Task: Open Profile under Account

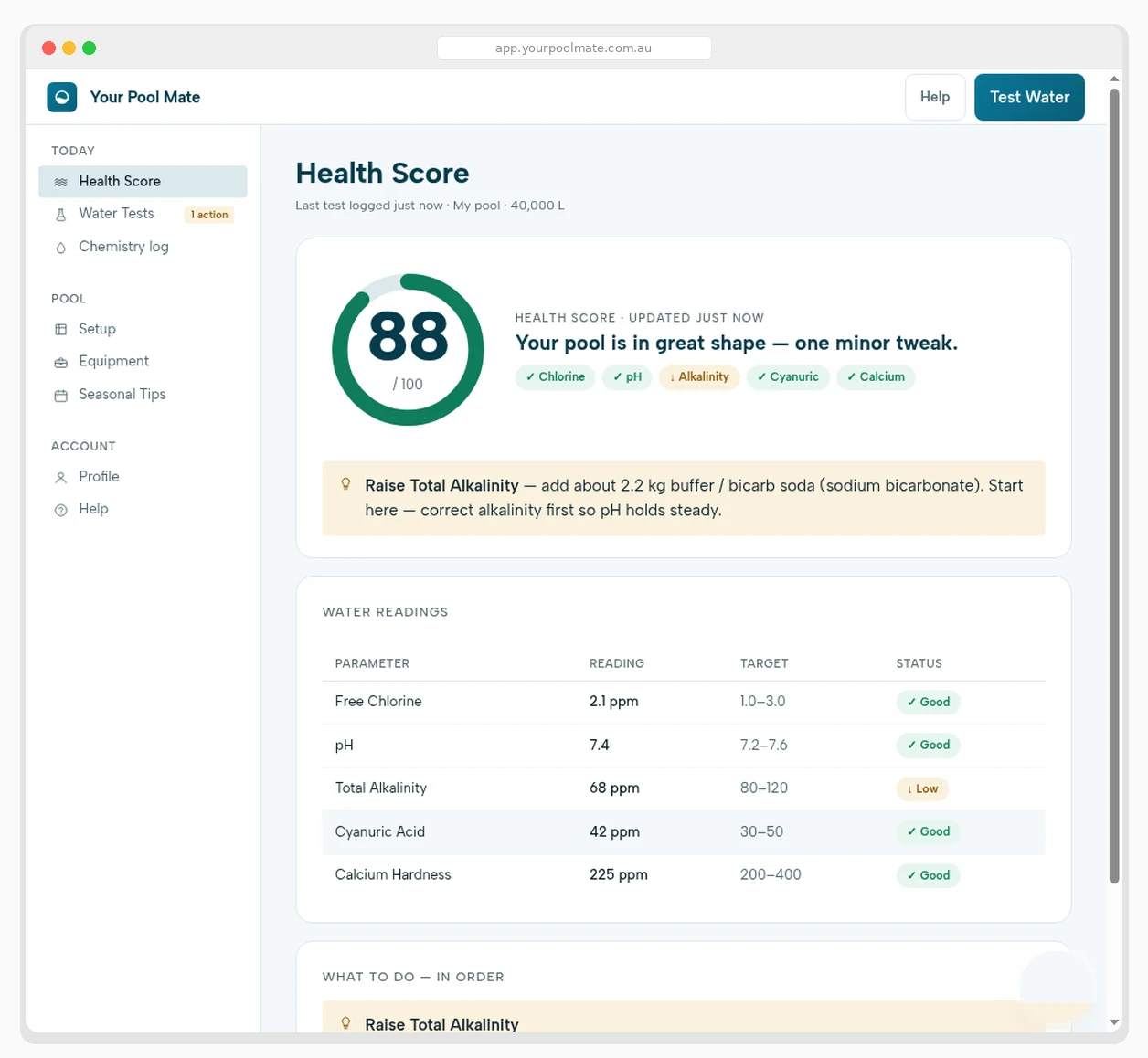Action: (143, 477)
